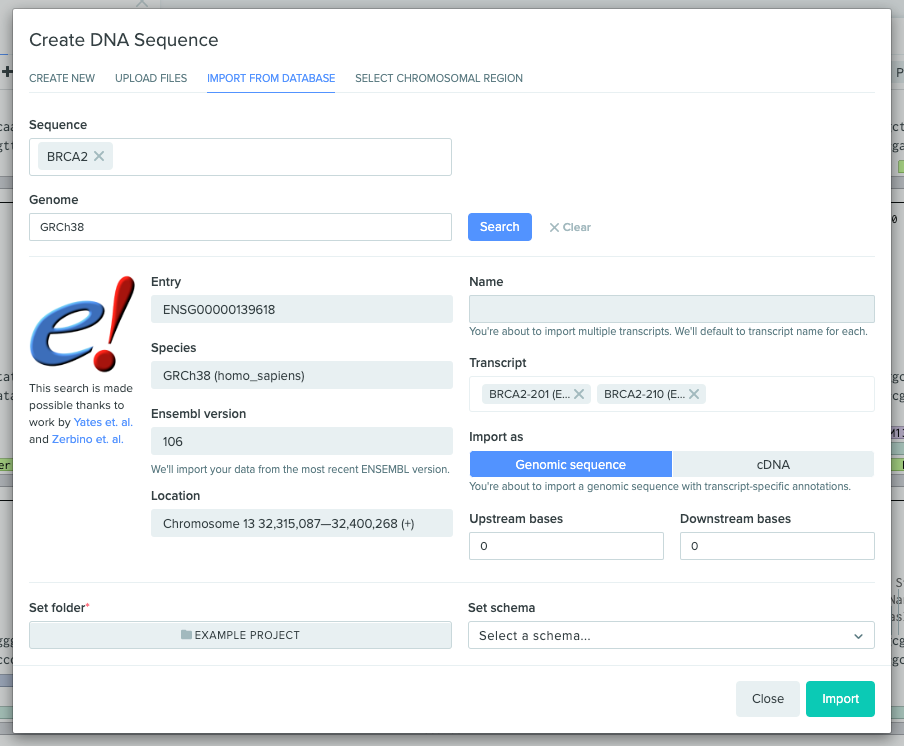Open the Set schema dropdown

point(660,635)
